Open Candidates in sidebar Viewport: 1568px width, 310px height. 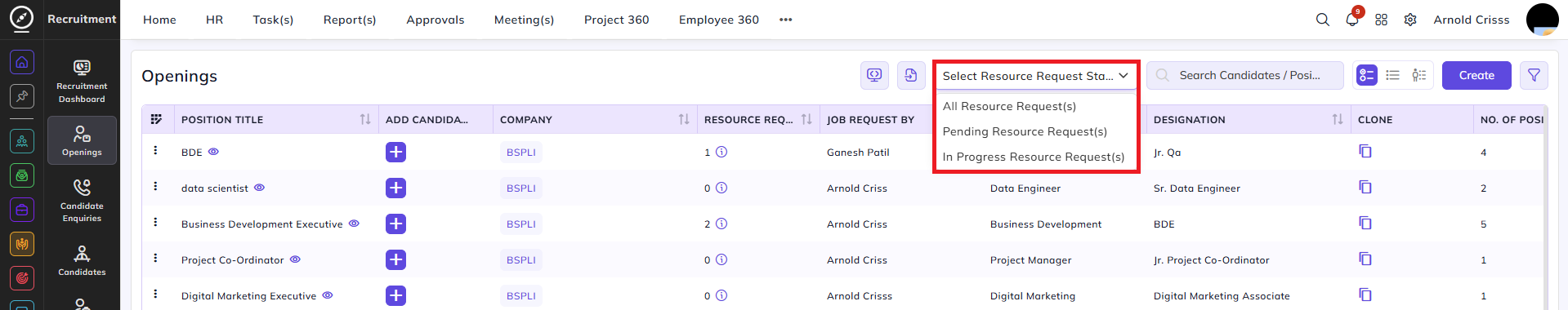pos(82,260)
